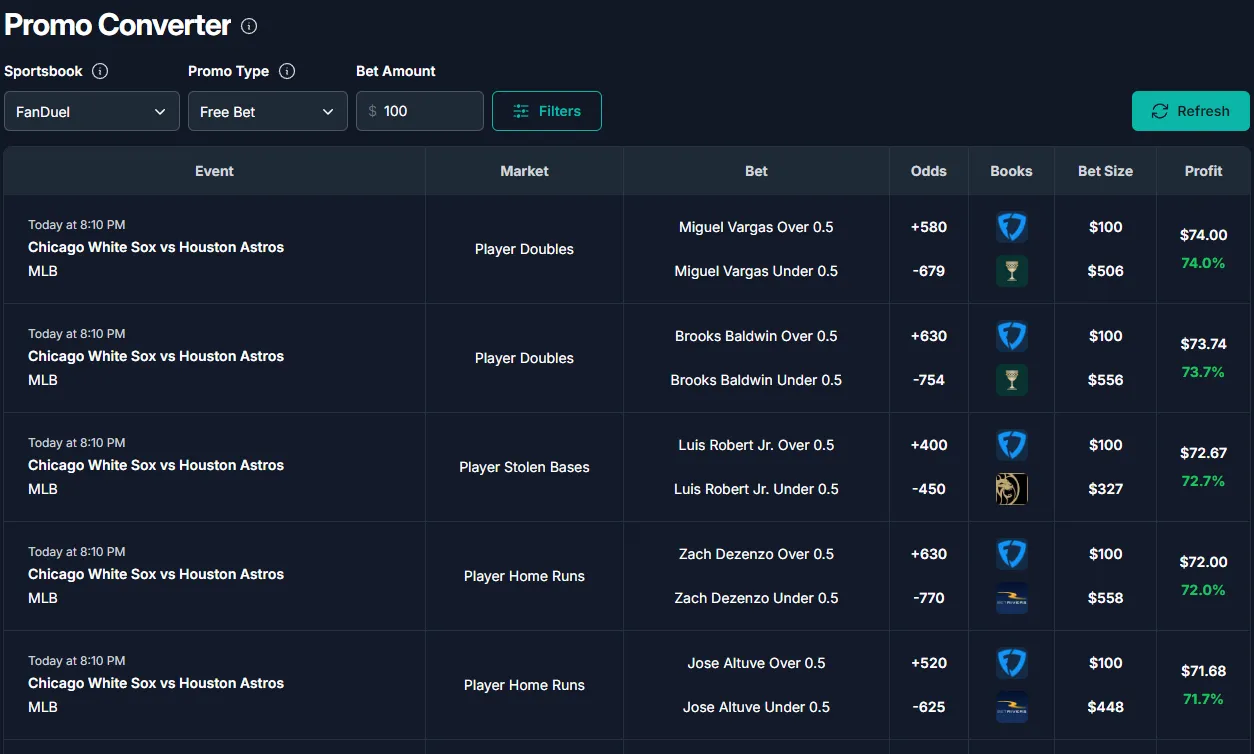Click the info icon beside Promo Converter title

coord(249,26)
